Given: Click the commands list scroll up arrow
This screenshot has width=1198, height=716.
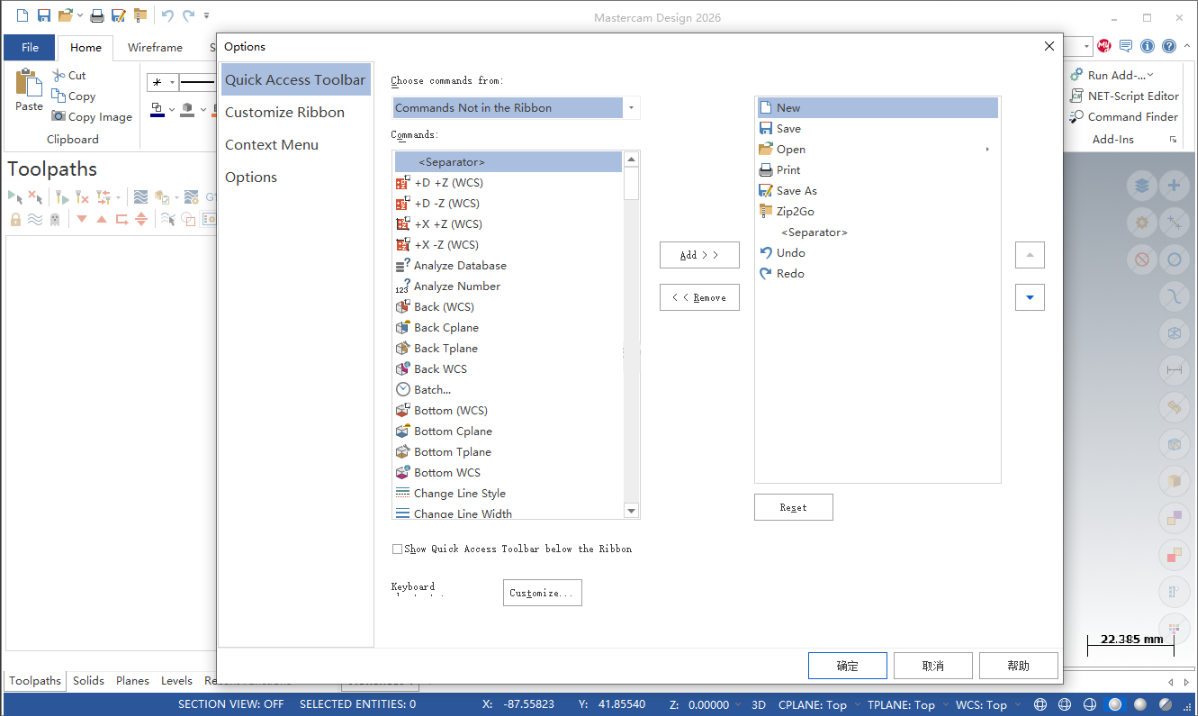Looking at the screenshot, I should (x=631, y=159).
